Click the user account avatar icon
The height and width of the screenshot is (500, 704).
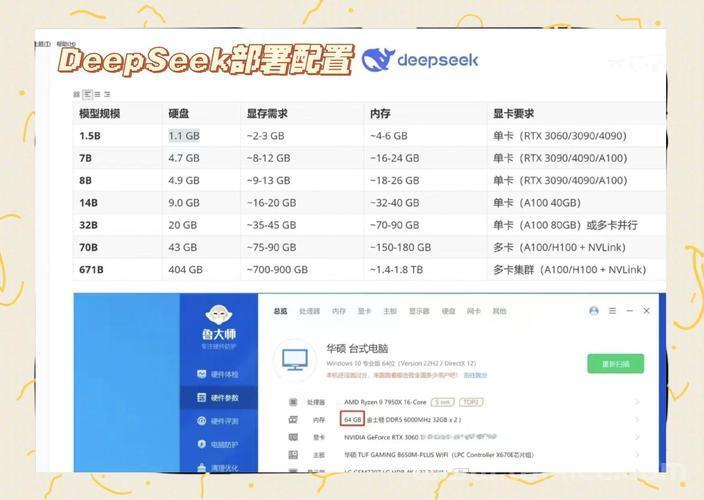pyautogui.click(x=594, y=311)
